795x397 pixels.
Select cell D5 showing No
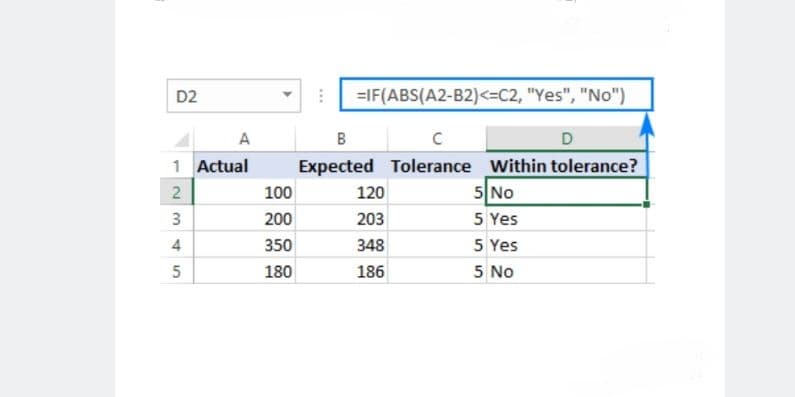point(566,271)
